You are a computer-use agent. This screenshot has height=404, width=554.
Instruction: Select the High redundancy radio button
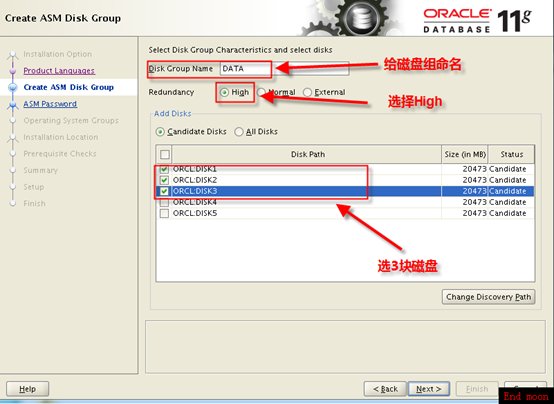[224, 93]
